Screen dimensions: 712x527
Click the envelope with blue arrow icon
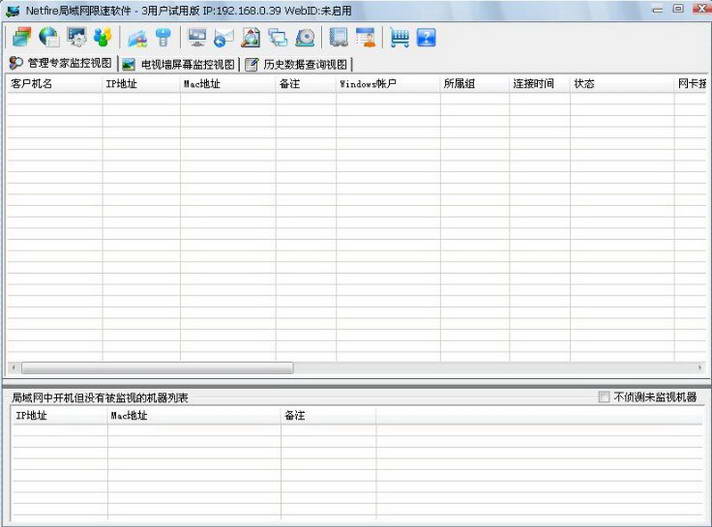click(223, 37)
